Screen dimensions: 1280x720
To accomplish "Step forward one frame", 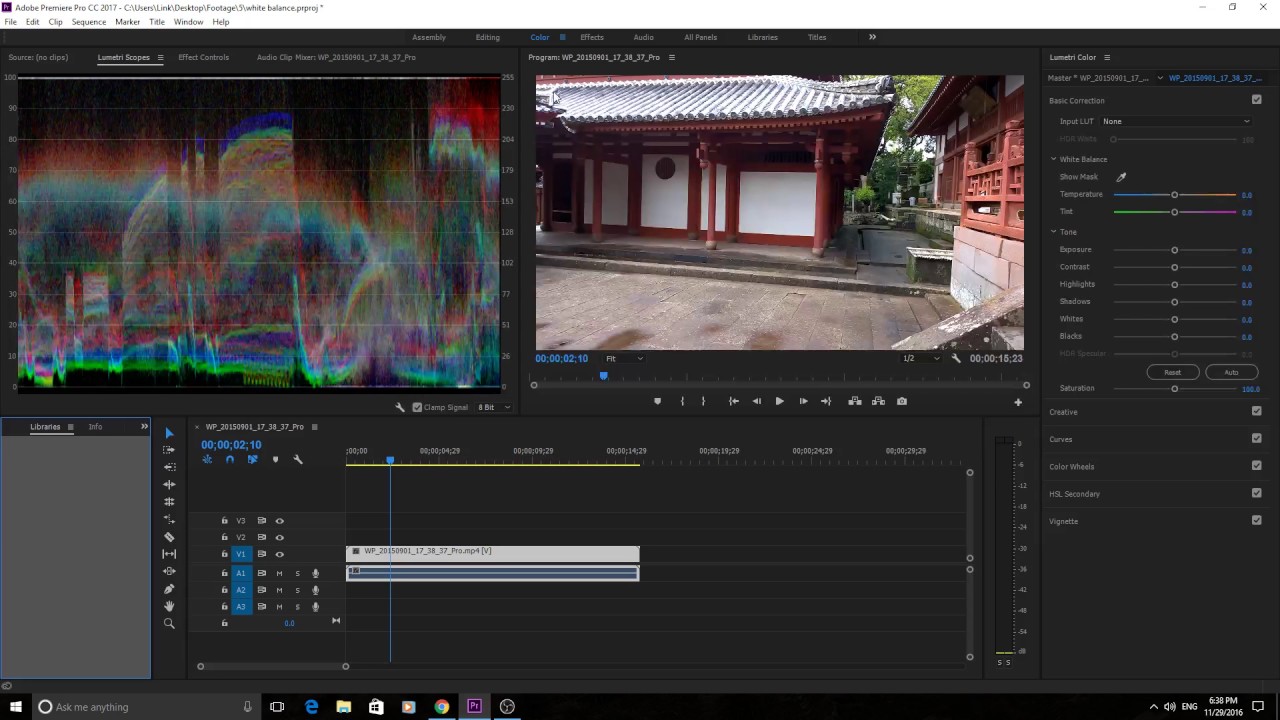I will (803, 401).
